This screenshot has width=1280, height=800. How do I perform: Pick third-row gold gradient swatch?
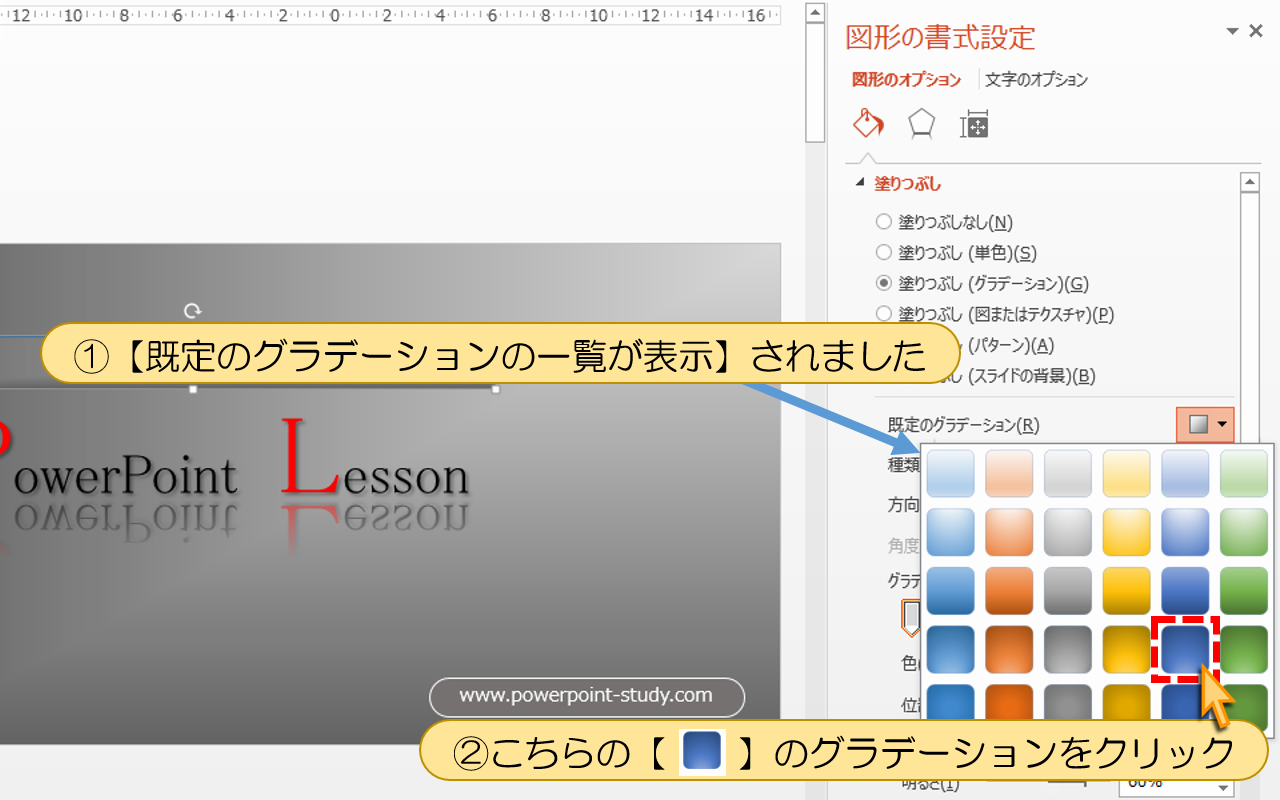click(x=1127, y=591)
